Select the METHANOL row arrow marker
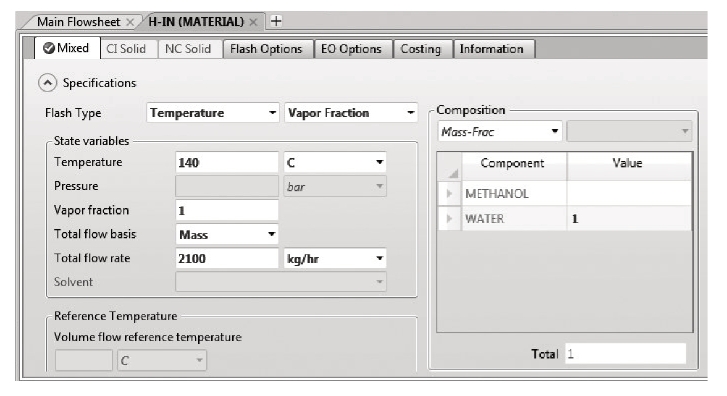Screen dimensions: 727x396 pyautogui.click(x=449, y=193)
